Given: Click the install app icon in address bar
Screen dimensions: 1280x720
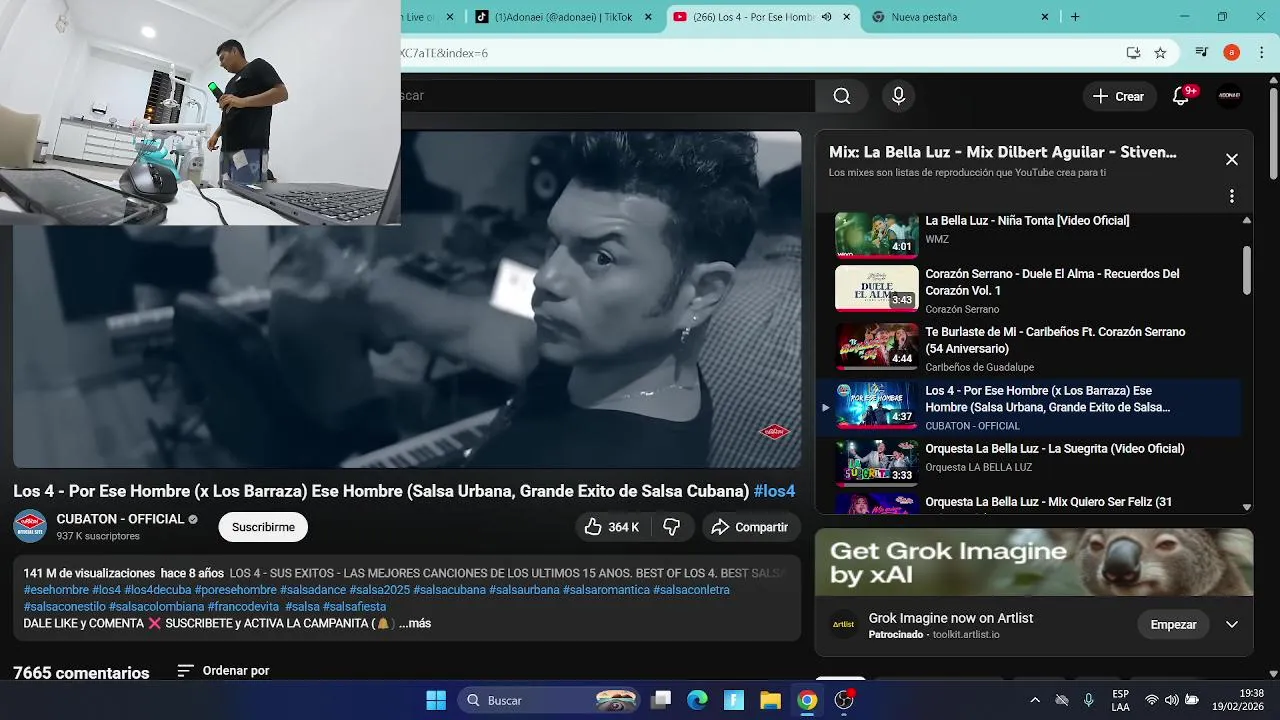Looking at the screenshot, I should [1133, 53].
